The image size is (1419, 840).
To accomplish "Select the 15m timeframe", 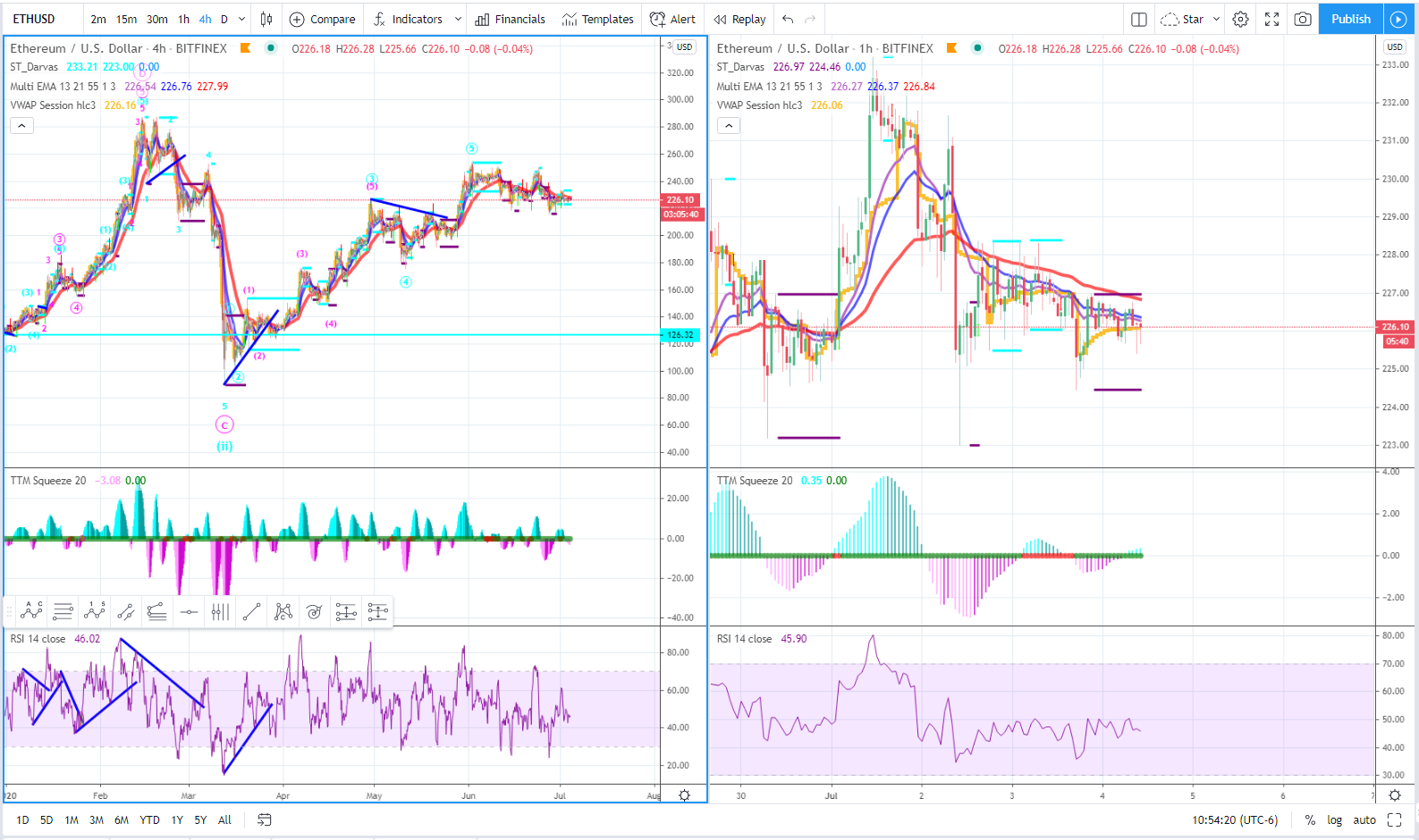I will tap(127, 19).
